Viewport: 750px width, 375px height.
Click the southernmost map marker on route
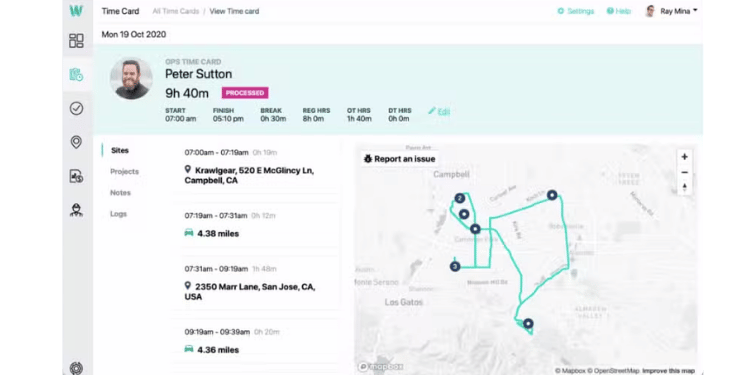click(528, 324)
